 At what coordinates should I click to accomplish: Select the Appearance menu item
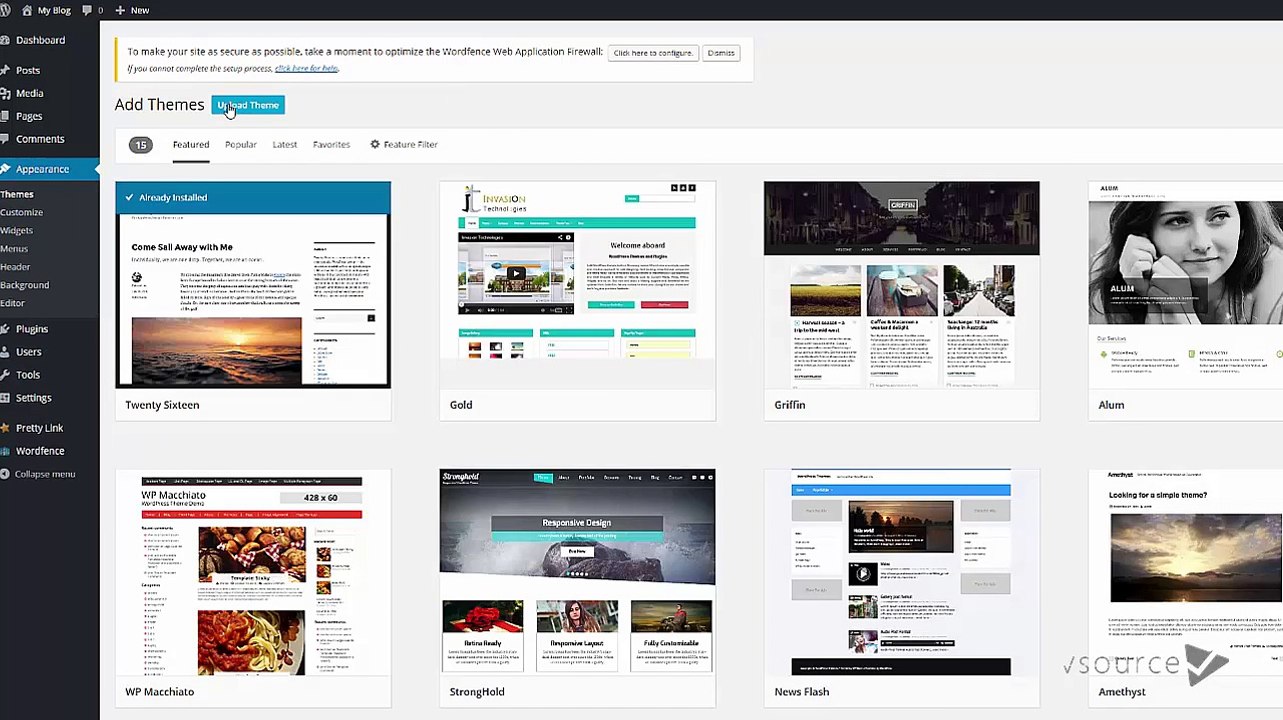click(42, 169)
